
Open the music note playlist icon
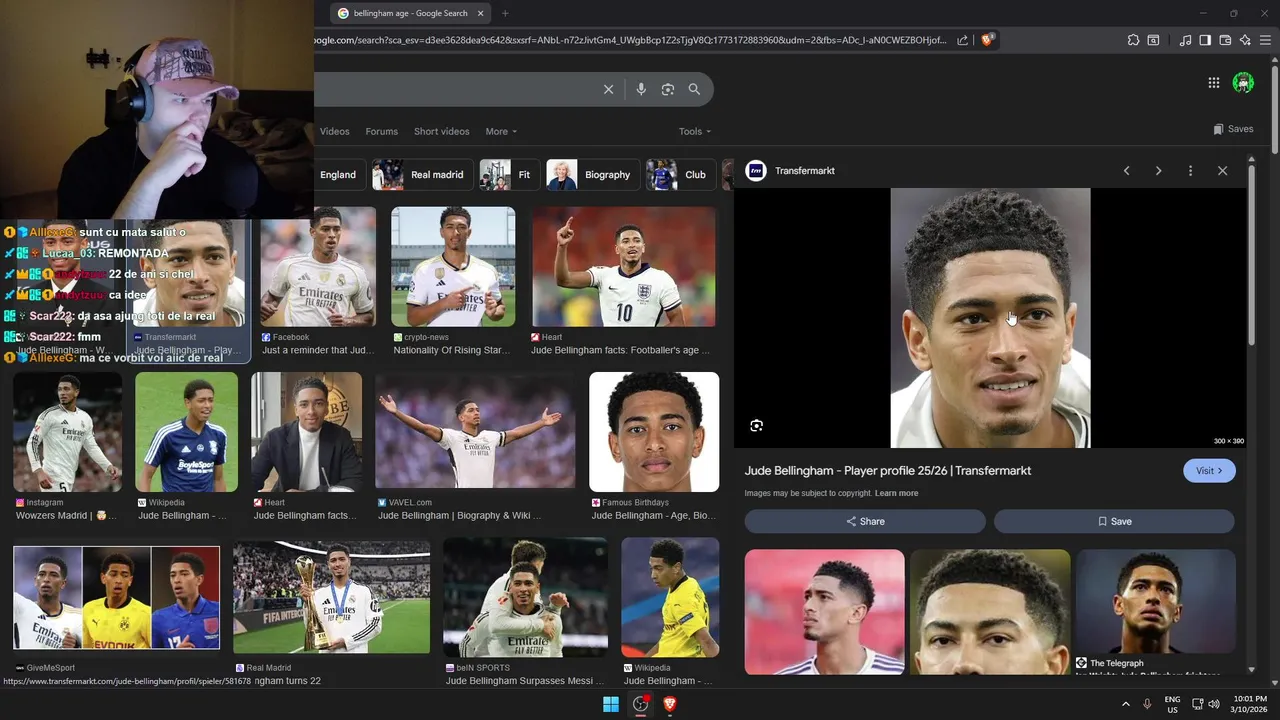(1186, 40)
